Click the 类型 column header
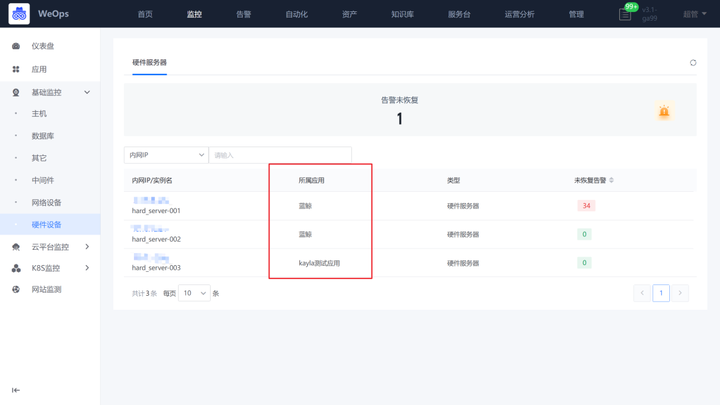The image size is (720, 405). click(453, 180)
